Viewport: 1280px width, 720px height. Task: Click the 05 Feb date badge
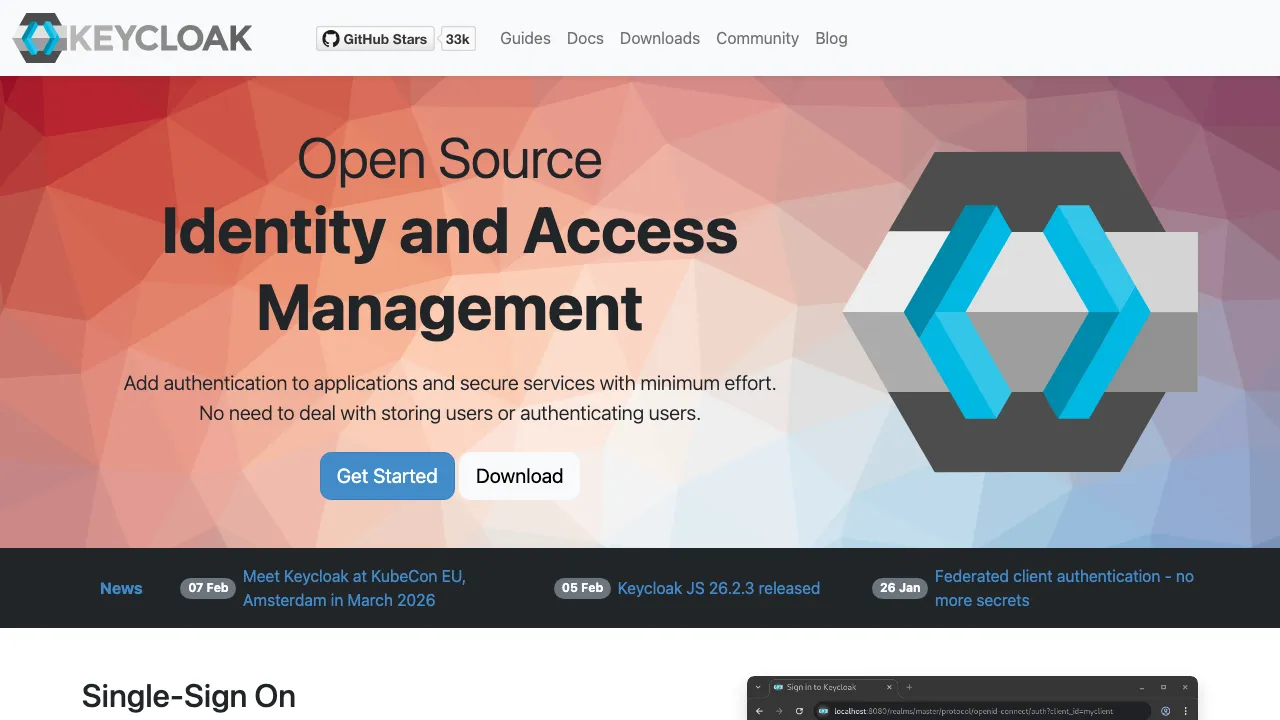click(x=582, y=588)
